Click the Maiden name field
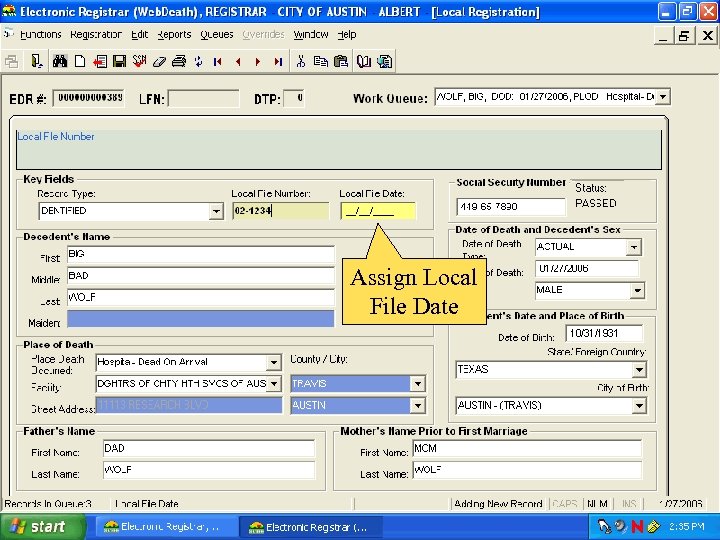The image size is (720, 540). [201, 319]
